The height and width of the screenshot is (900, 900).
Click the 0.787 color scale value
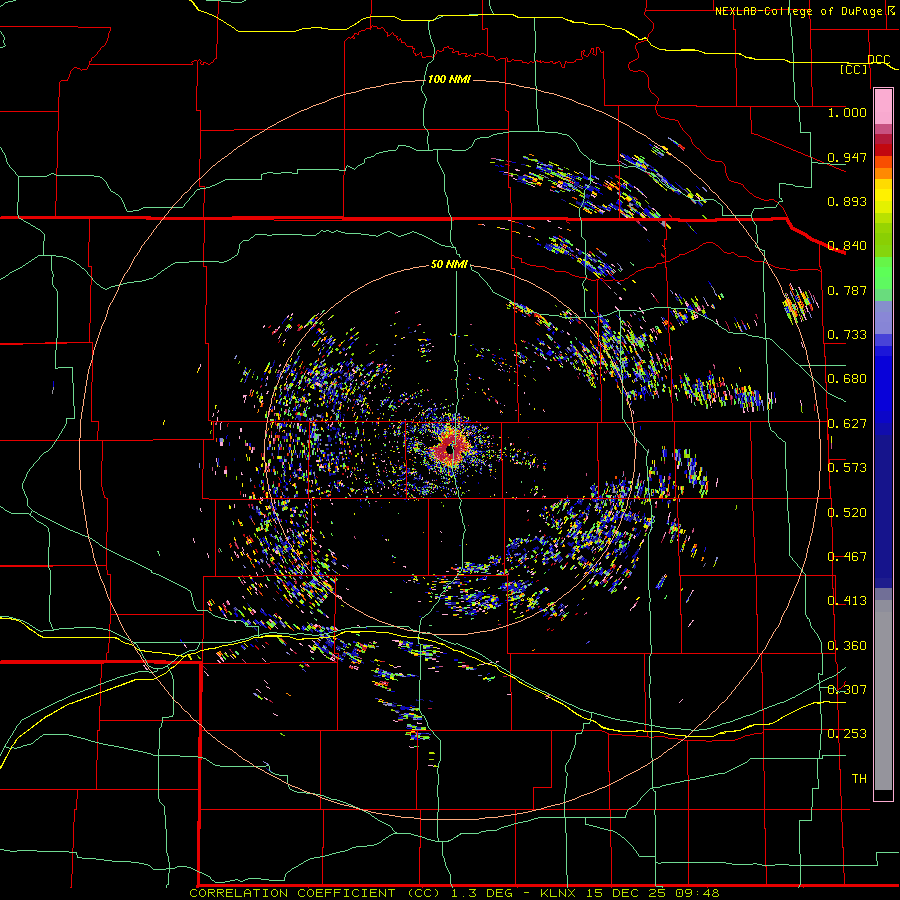point(847,290)
